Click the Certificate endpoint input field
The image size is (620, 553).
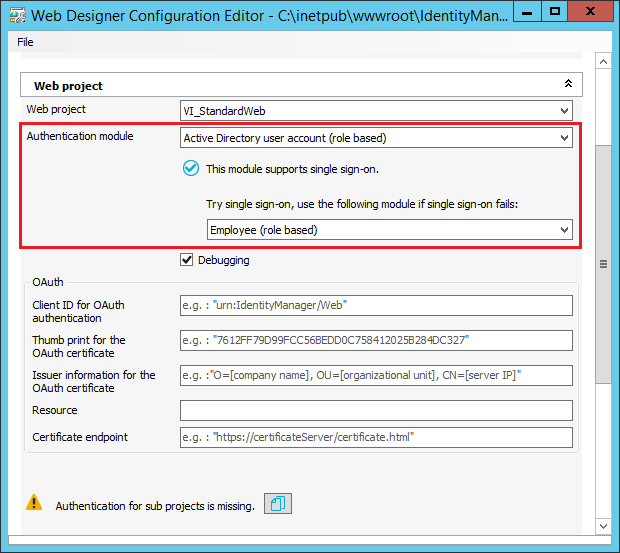coord(376,437)
